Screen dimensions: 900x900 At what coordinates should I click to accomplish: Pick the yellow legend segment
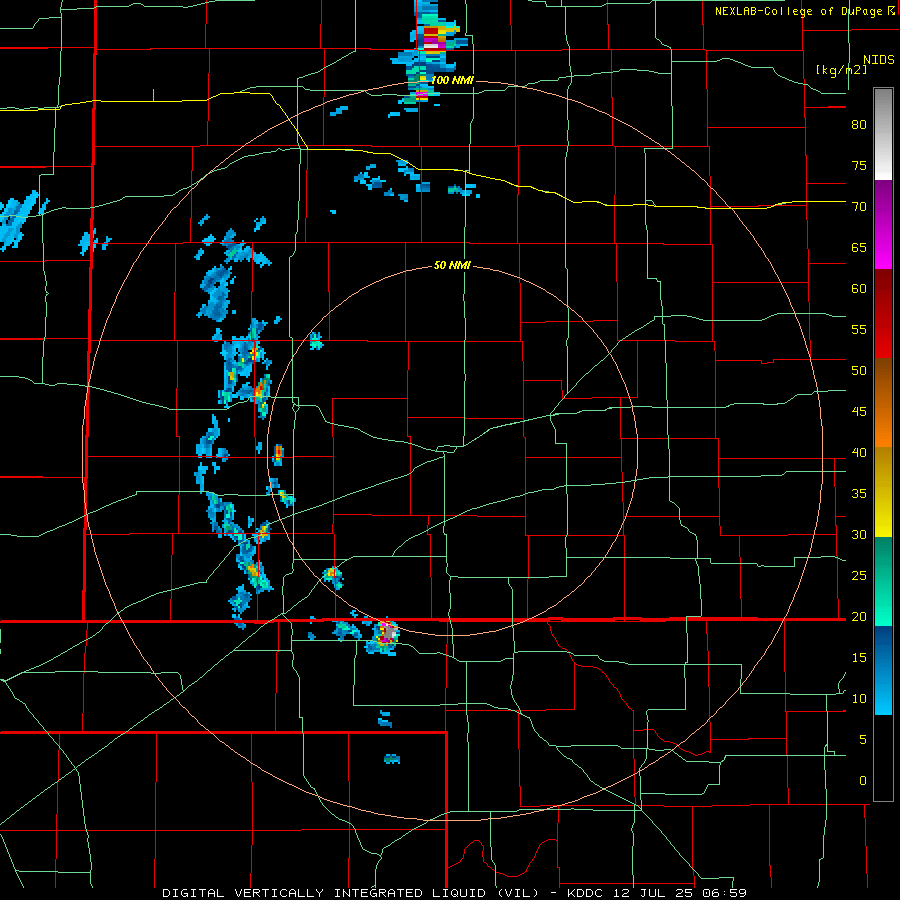[x=883, y=492]
